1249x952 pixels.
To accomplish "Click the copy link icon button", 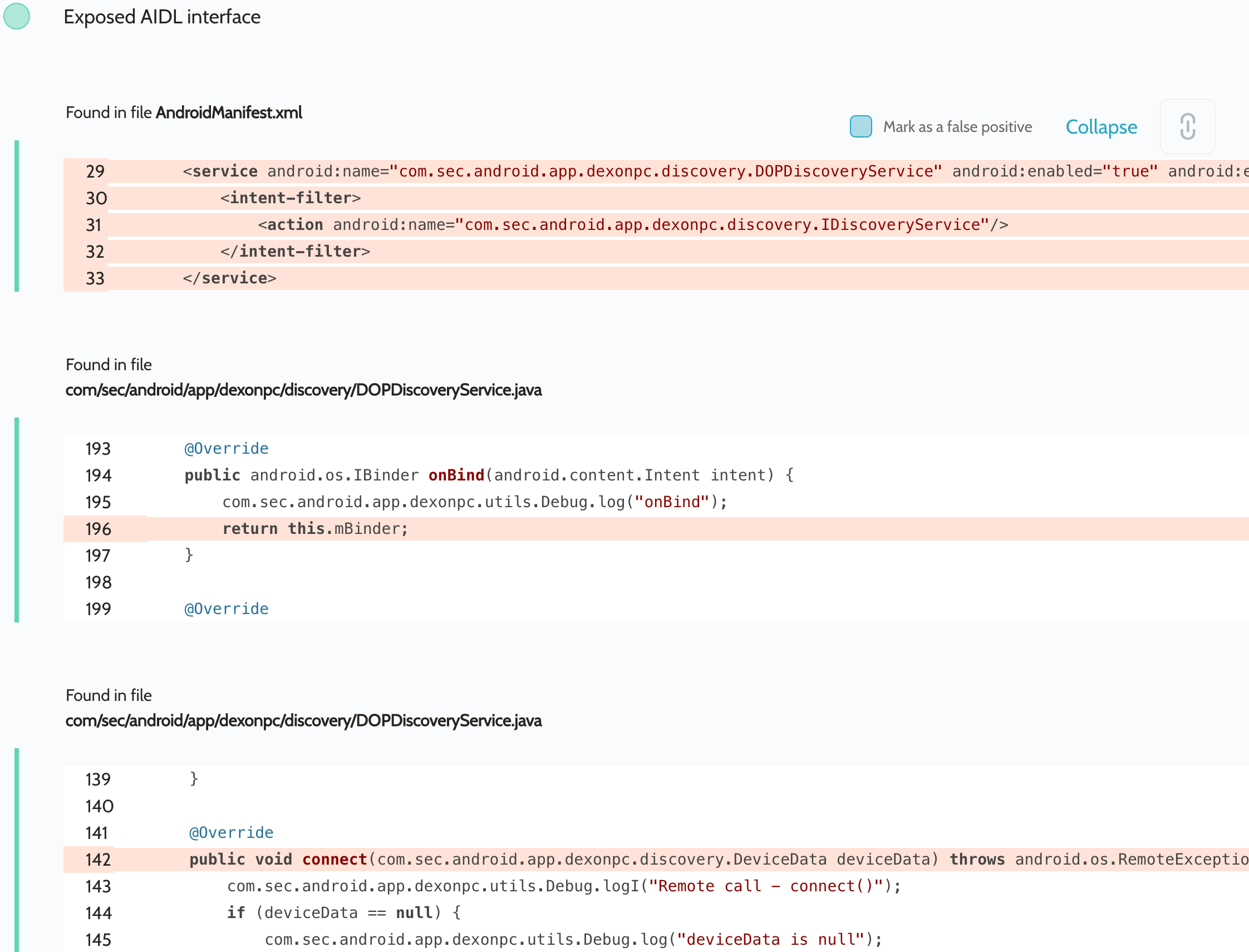I will (1187, 126).
